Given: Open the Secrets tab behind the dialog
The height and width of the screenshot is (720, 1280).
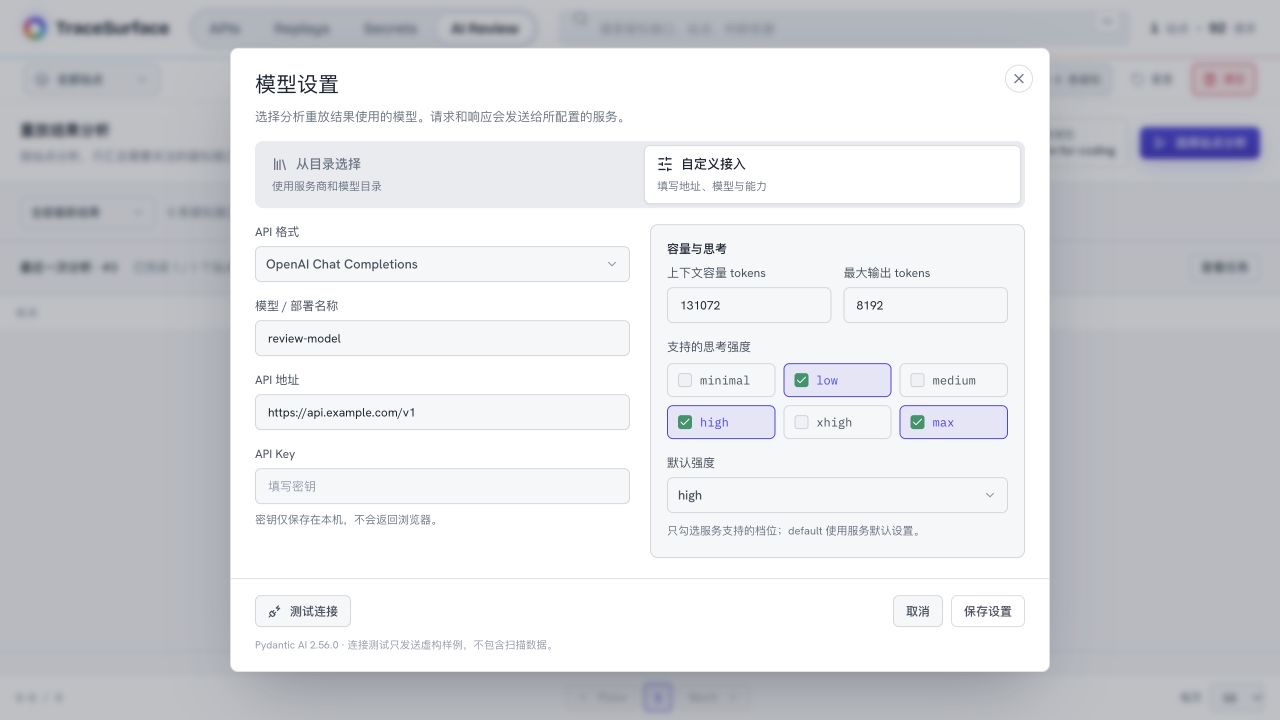Looking at the screenshot, I should point(389,28).
